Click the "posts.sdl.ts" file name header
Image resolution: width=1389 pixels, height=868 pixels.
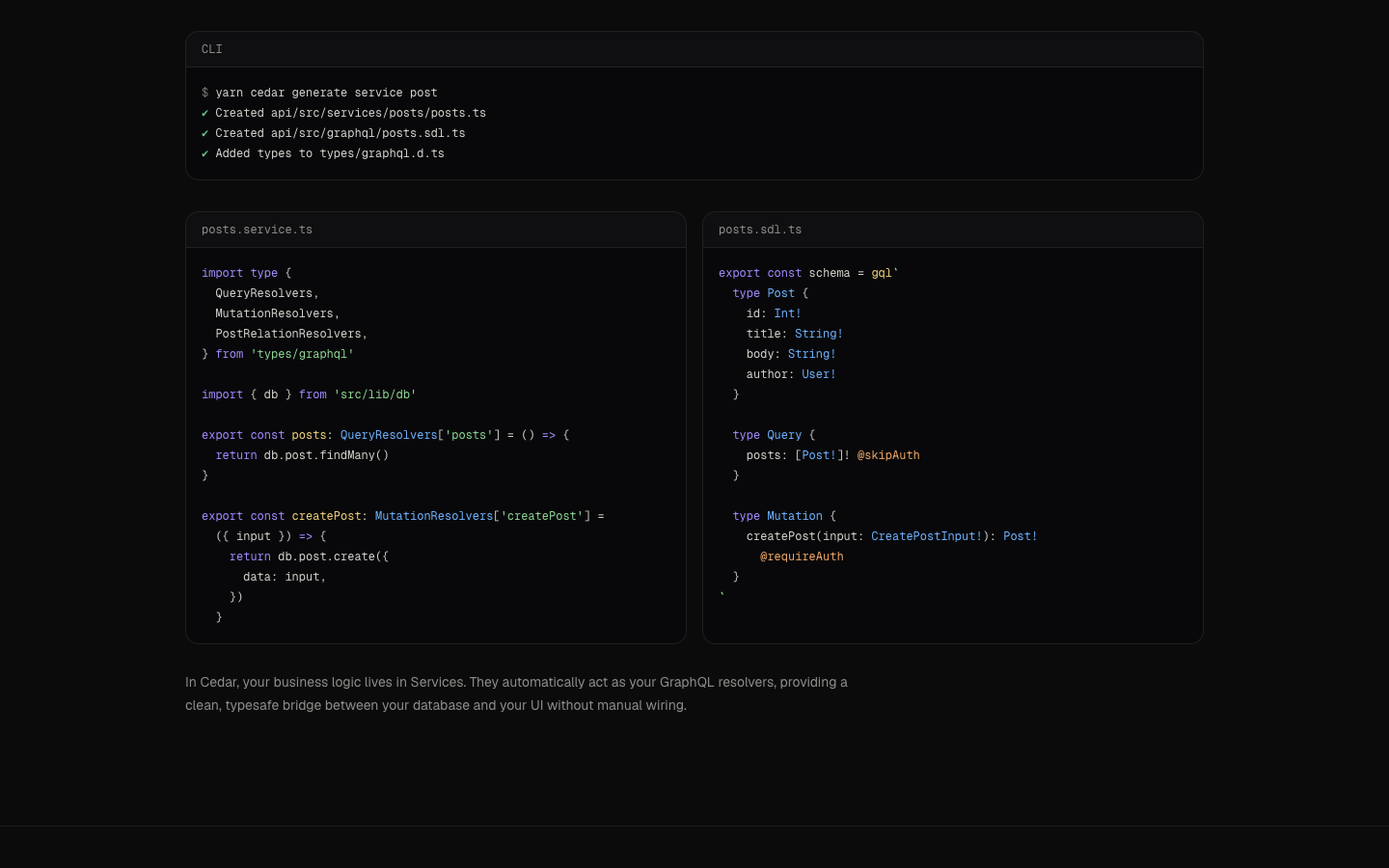click(760, 230)
